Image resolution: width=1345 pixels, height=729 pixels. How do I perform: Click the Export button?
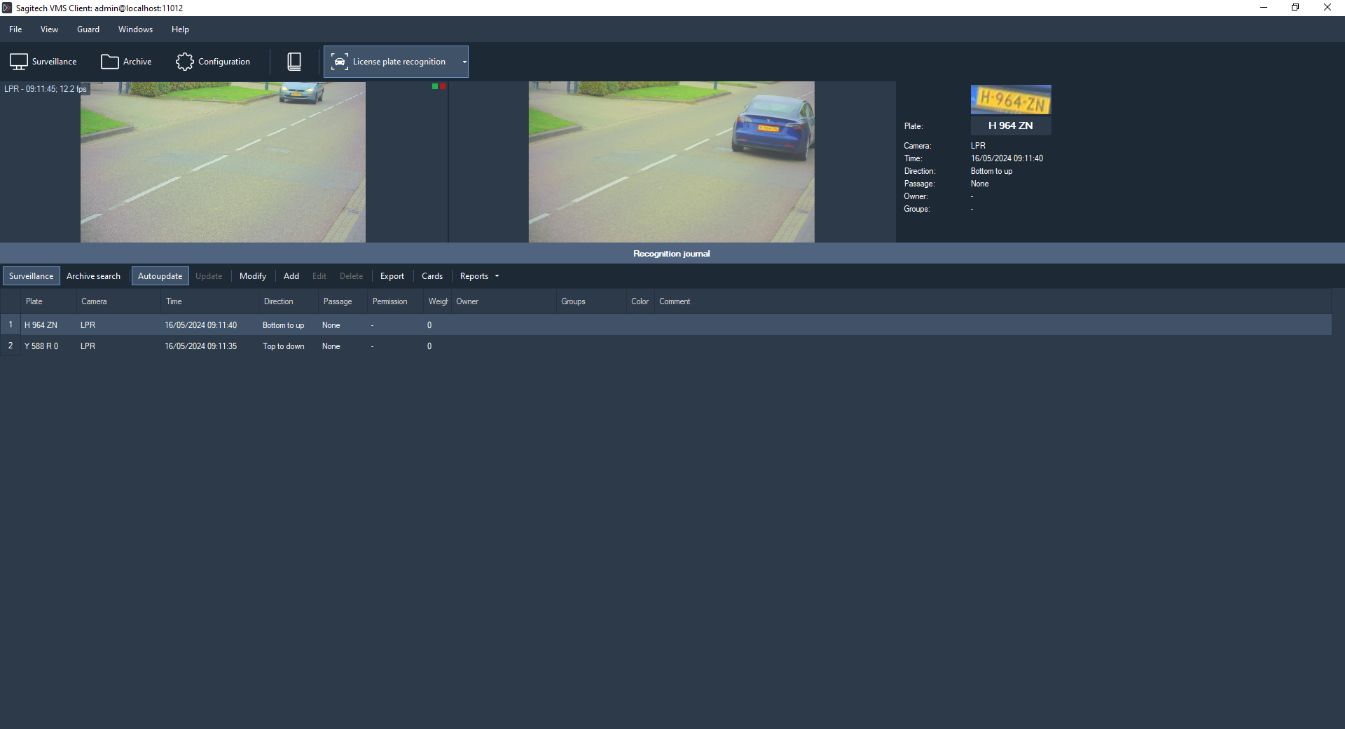click(x=392, y=276)
